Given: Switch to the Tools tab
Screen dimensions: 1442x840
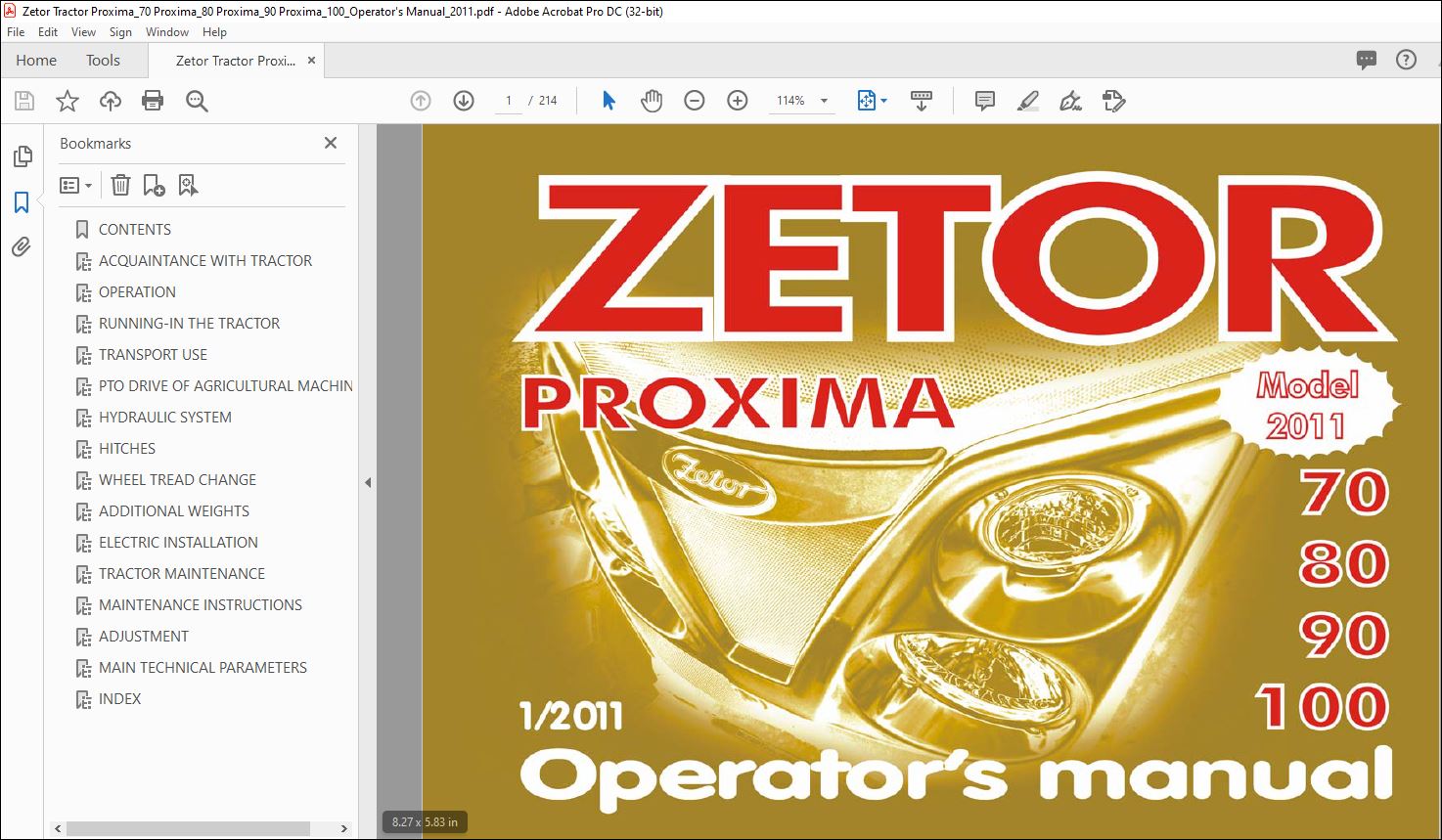Looking at the screenshot, I should coord(103,60).
